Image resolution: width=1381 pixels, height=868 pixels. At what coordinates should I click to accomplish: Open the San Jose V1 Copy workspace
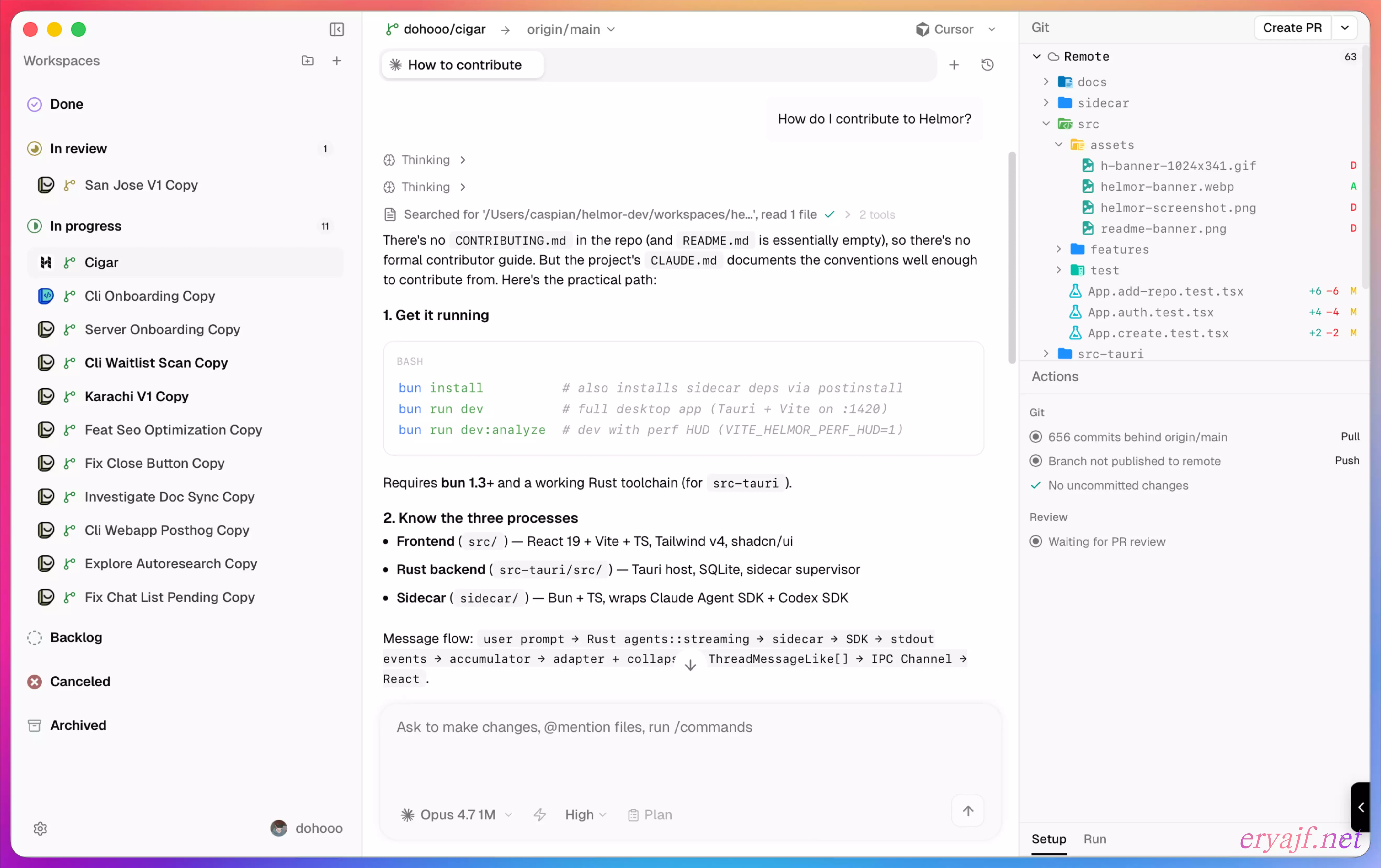pos(186,185)
